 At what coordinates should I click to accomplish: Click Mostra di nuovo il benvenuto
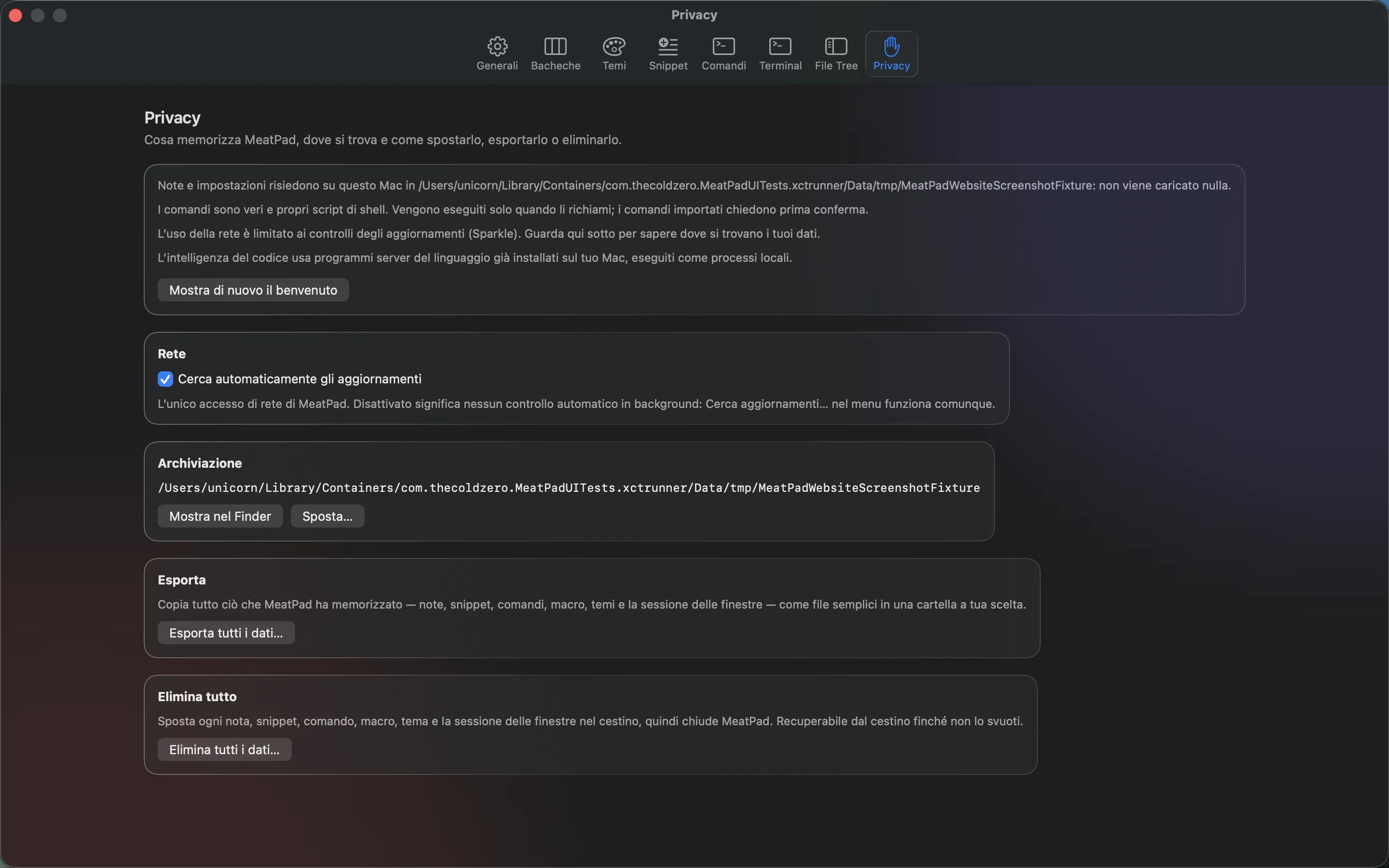[253, 290]
